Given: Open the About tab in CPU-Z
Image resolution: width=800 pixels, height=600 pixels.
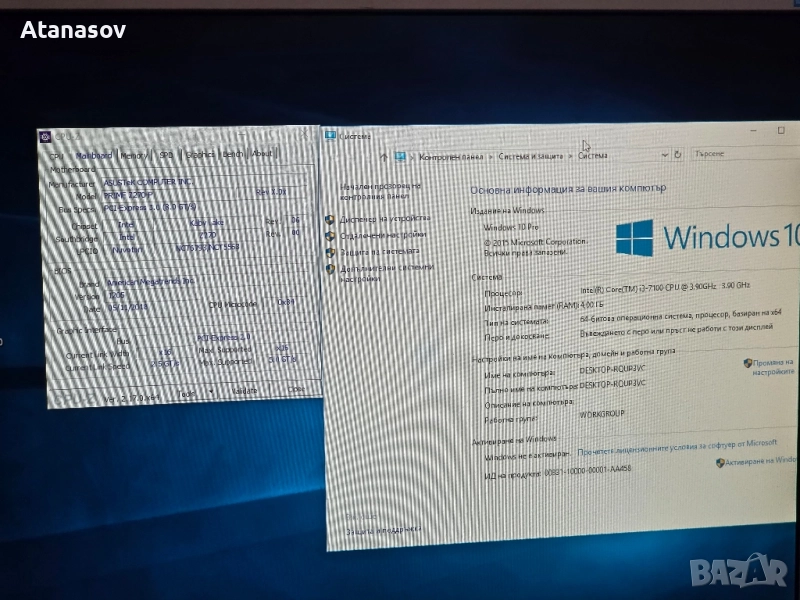Looking at the screenshot, I should [x=262, y=154].
